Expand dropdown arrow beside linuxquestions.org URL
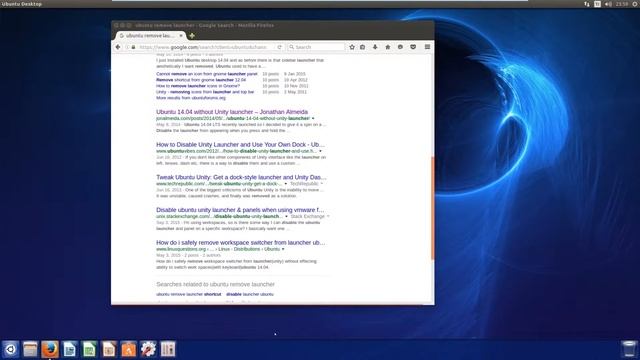The image size is (640, 360). point(283,249)
